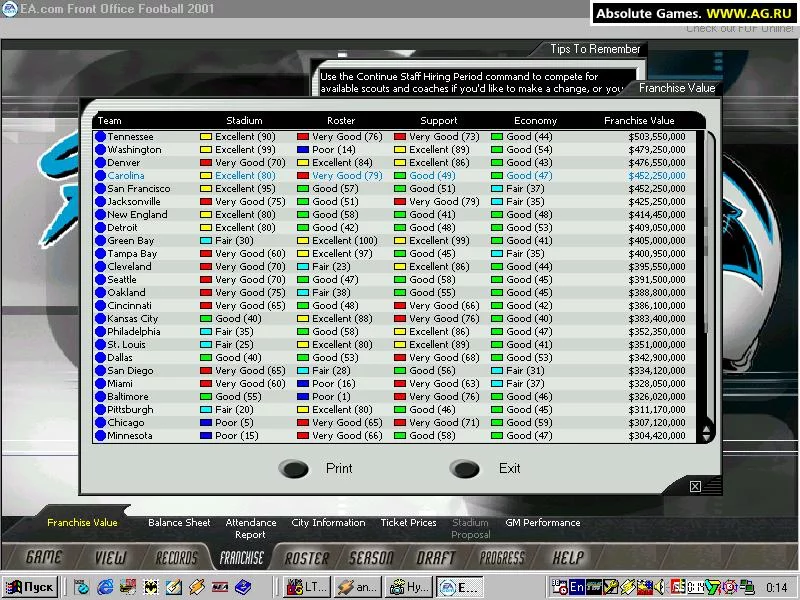Click the blue roster swatch in Washington row

point(303,149)
